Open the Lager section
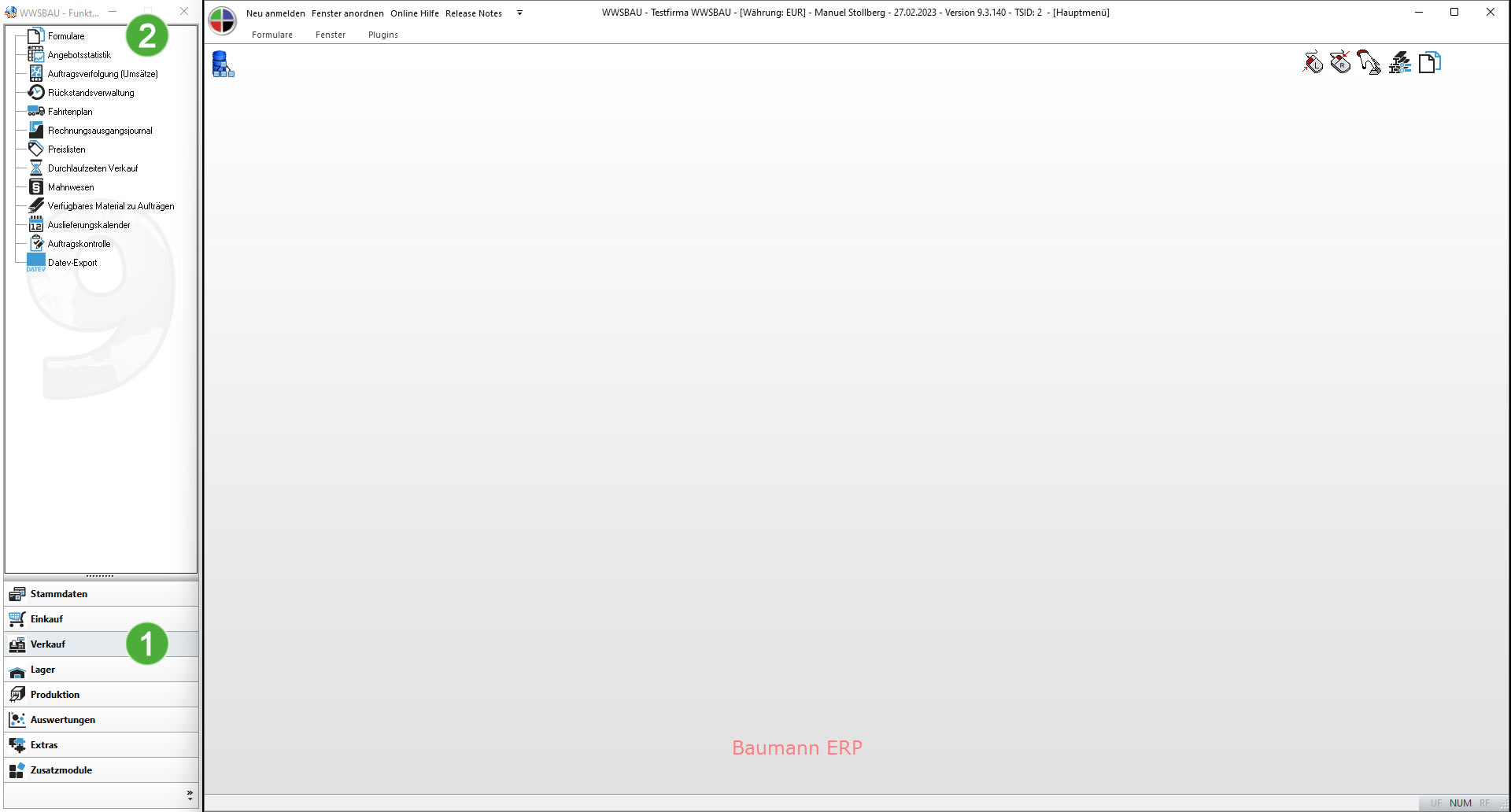This screenshot has height=812, width=1511. pyautogui.click(x=101, y=670)
